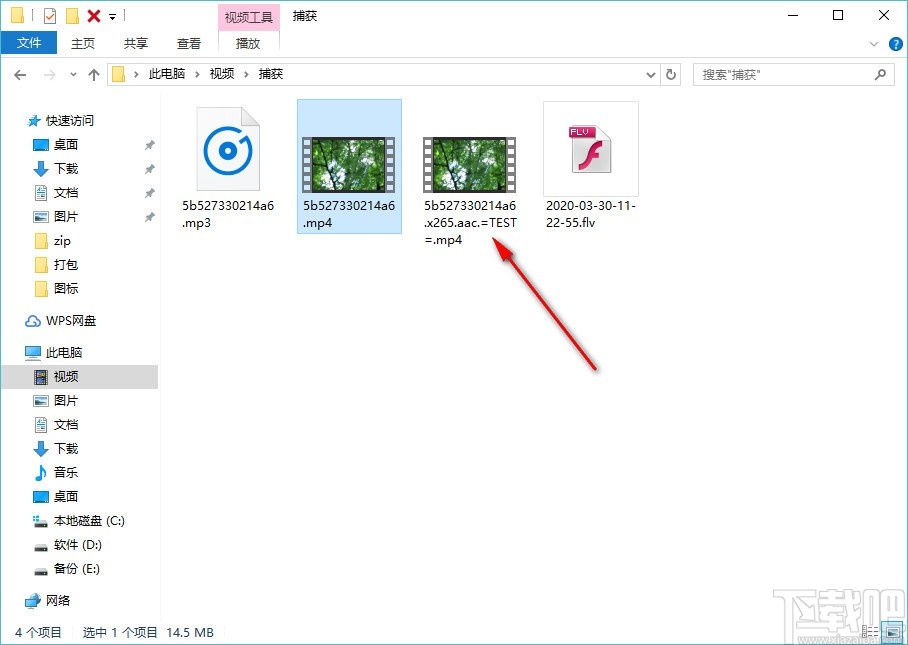The image size is (908, 645).
Task: Open the 文件 menu
Action: (x=29, y=43)
